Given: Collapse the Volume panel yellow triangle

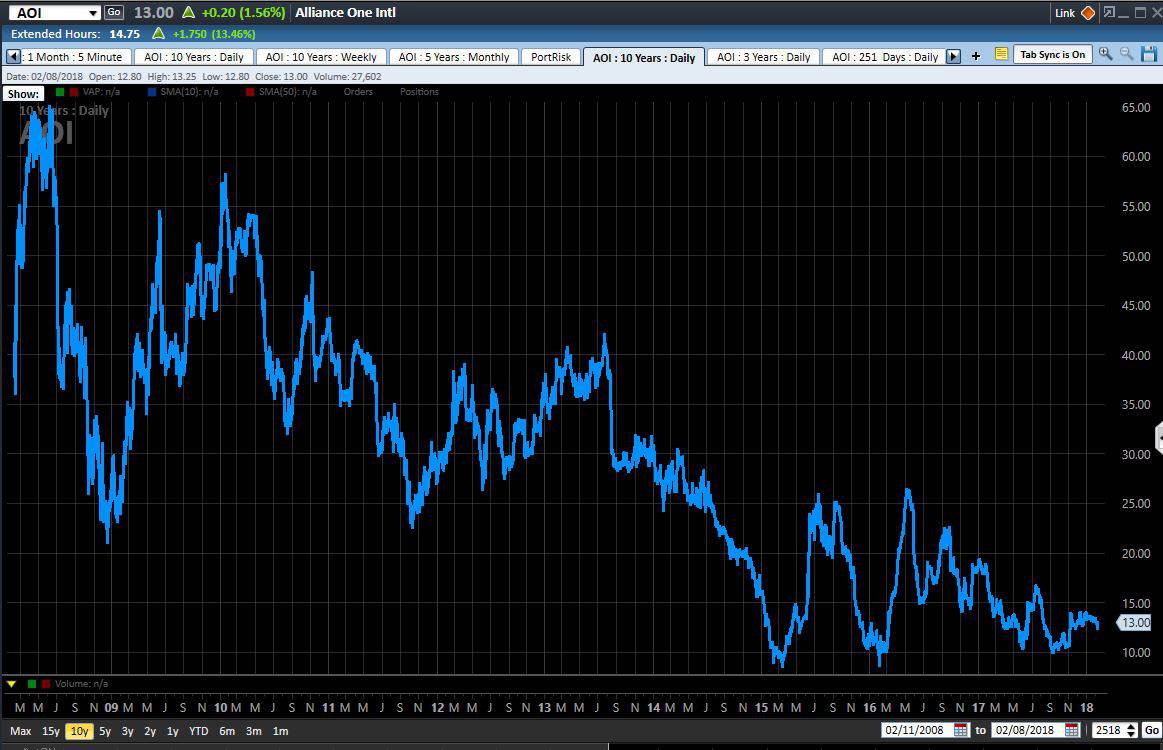Looking at the screenshot, I should [x=11, y=684].
